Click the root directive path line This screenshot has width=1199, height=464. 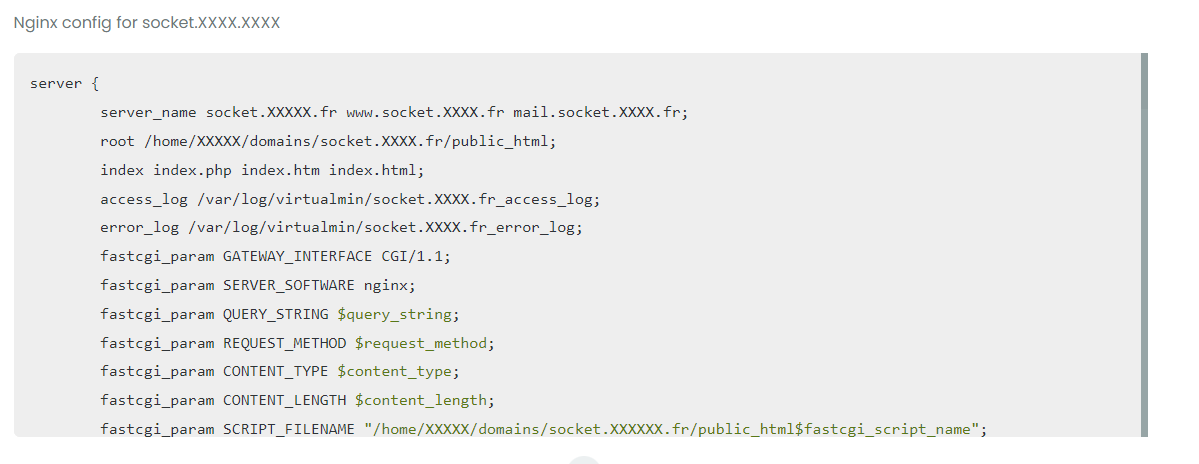tap(328, 141)
